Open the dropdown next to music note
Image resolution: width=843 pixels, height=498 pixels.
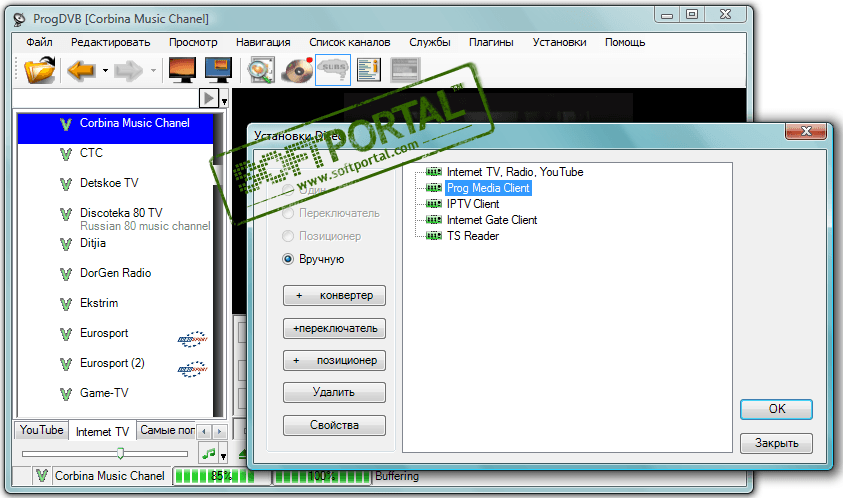(x=223, y=456)
